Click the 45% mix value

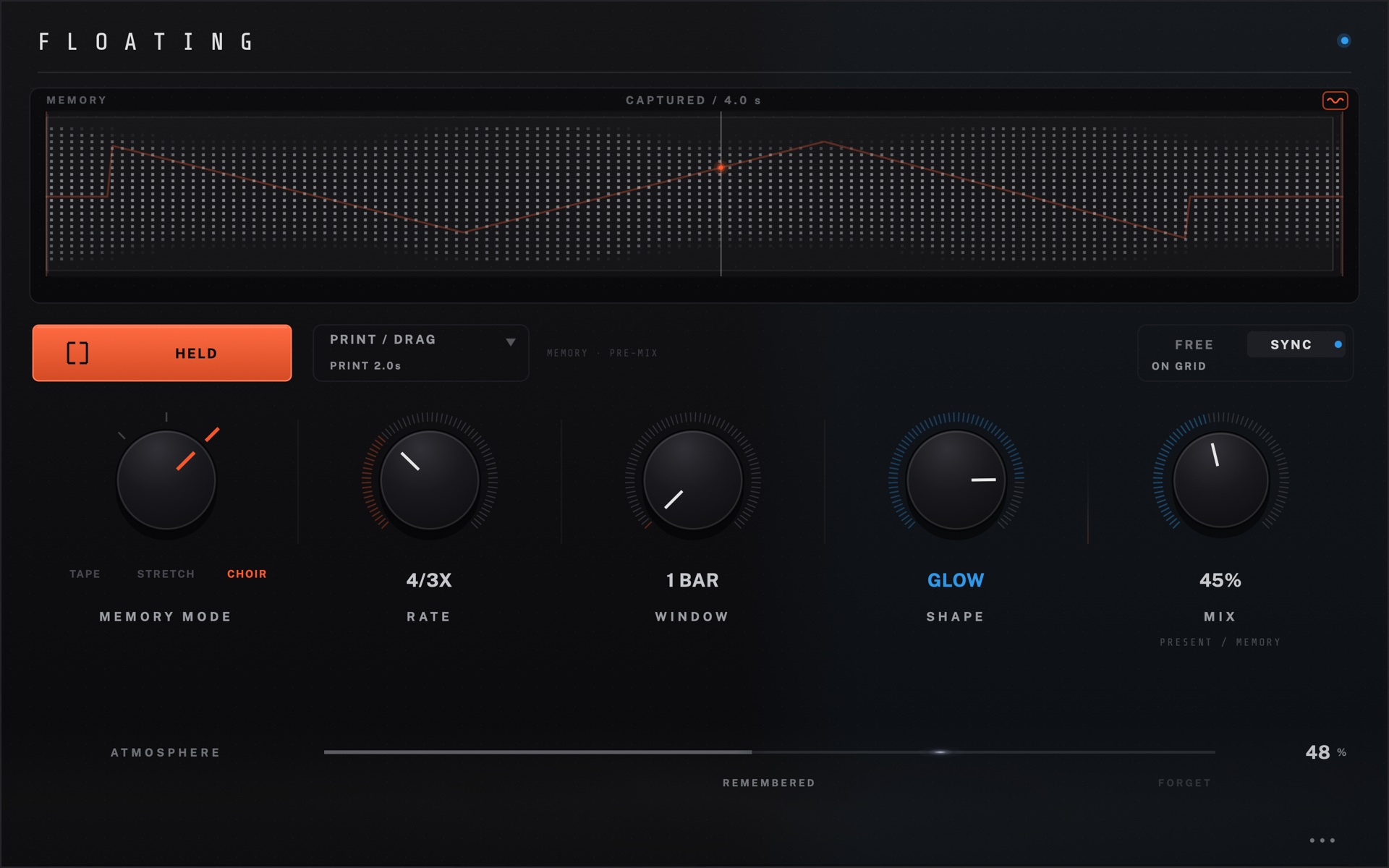pos(1220,580)
